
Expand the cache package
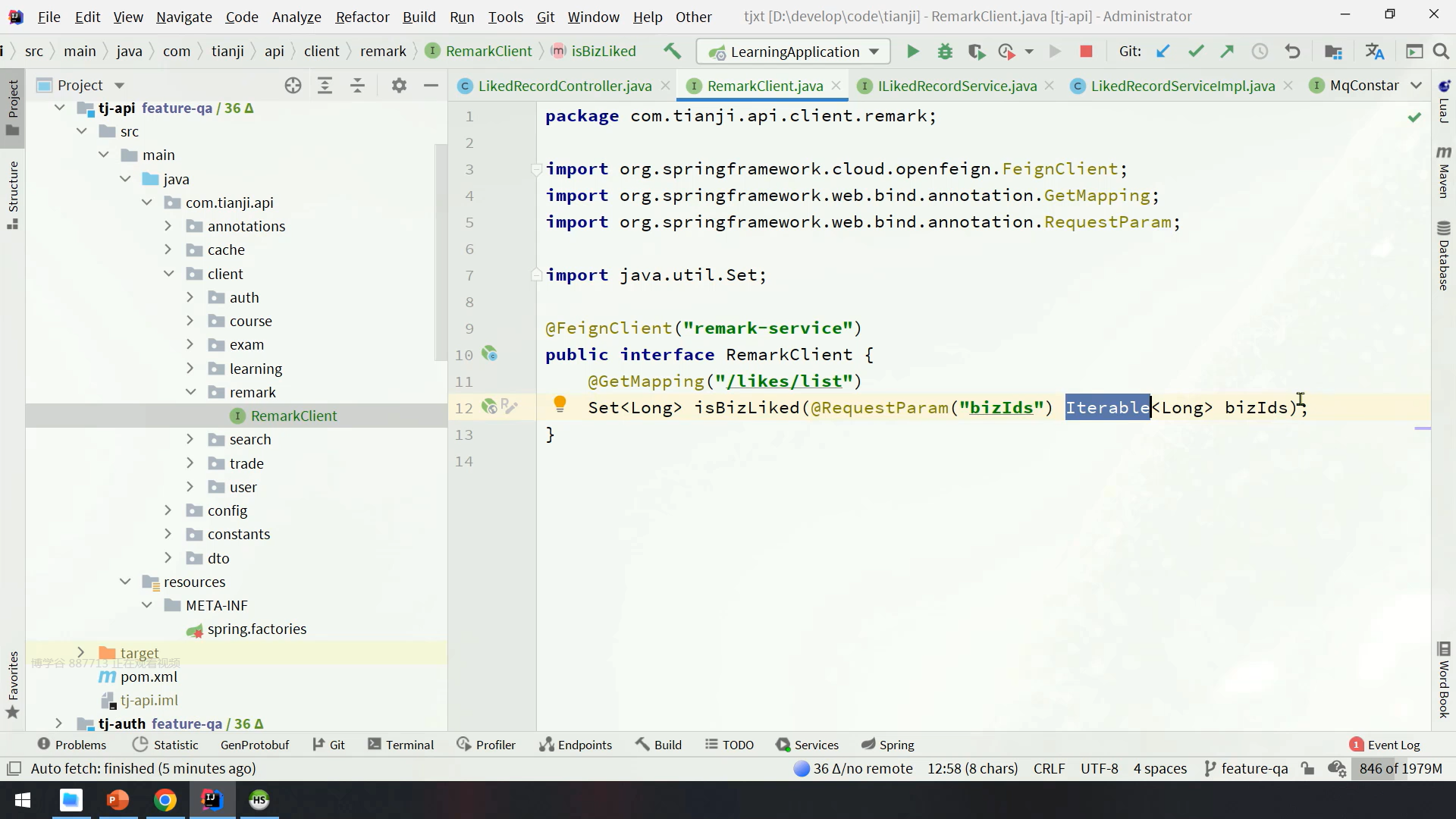point(168,249)
